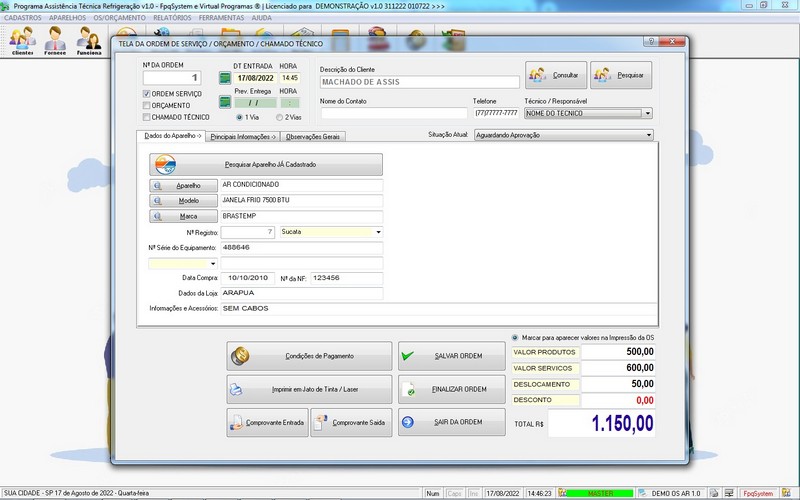Click the printer icon in the status bar
Viewport: 800px width, 500px height.
coord(714,493)
